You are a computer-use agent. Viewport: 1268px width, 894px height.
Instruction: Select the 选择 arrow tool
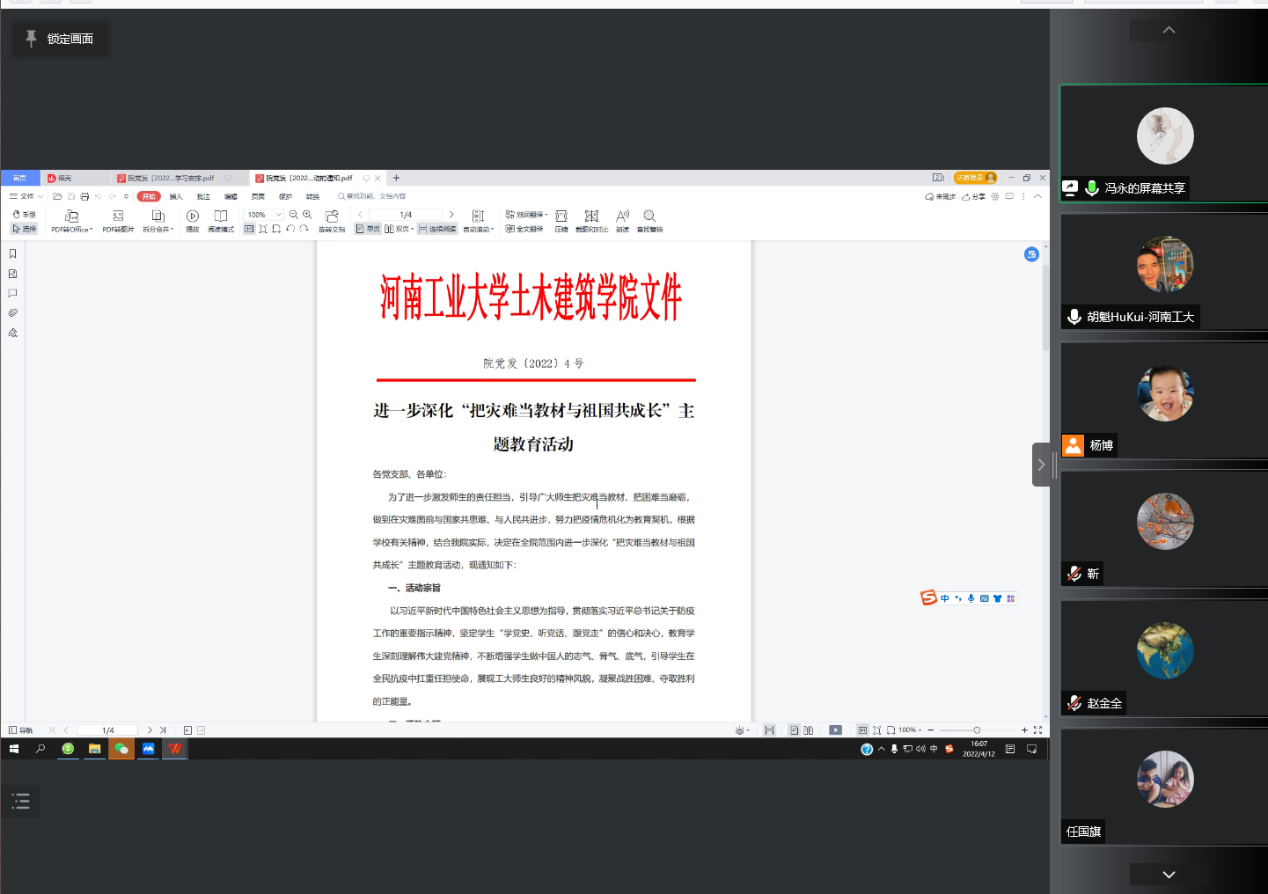pos(22,228)
